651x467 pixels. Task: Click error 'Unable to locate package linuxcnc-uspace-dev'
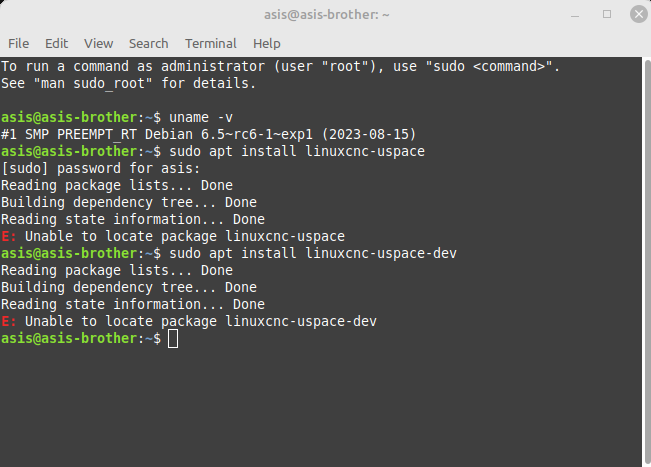(x=201, y=322)
